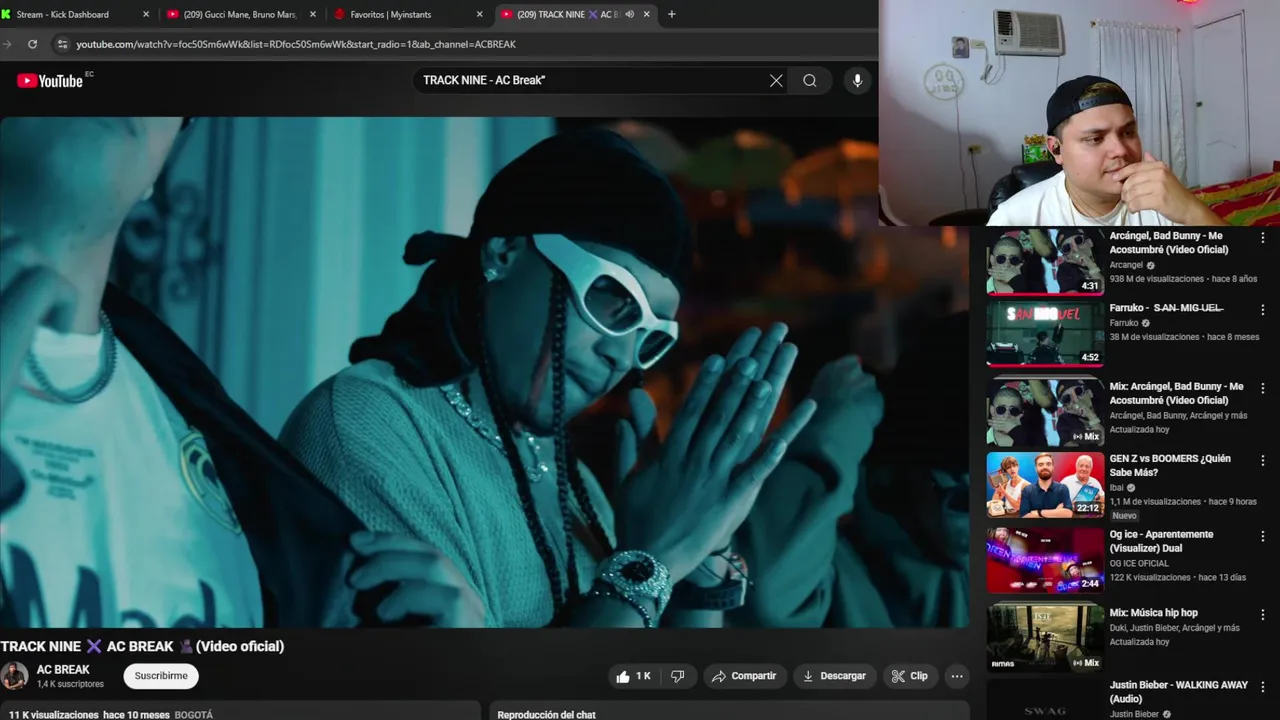This screenshot has width=1280, height=720.
Task: Click the browser address bar URL
Action: [296, 44]
